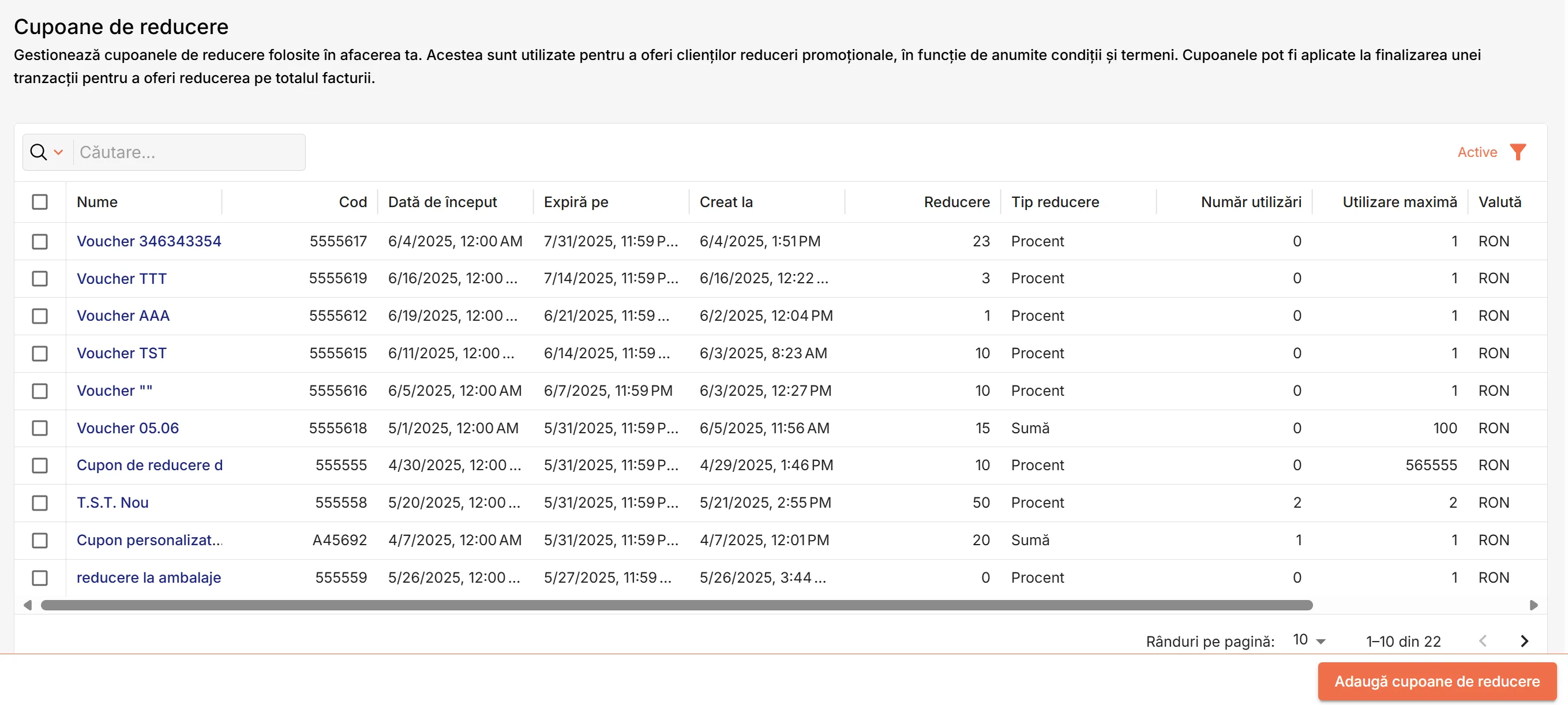
Task: Open the Cupon personalizat coupon link
Action: (149, 541)
